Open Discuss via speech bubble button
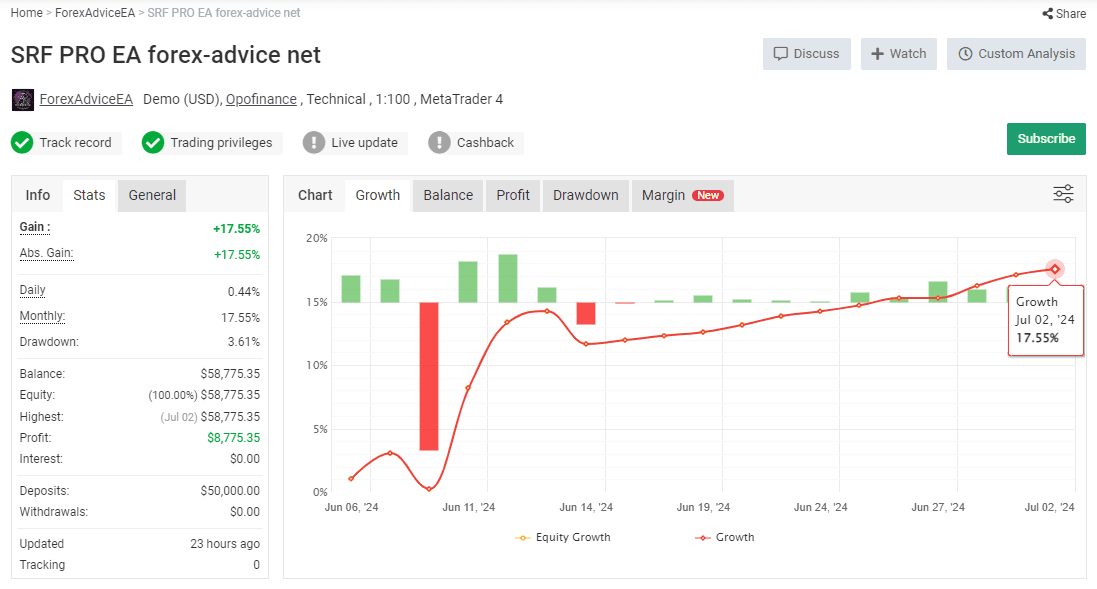The width and height of the screenshot is (1097, 589). (x=807, y=54)
